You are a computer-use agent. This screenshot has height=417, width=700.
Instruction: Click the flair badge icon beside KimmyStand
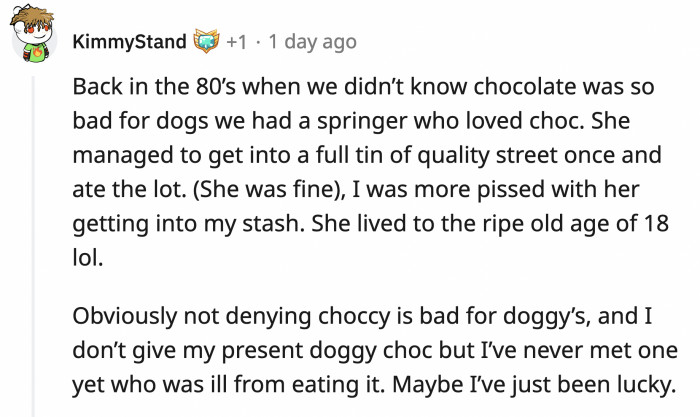click(205, 42)
